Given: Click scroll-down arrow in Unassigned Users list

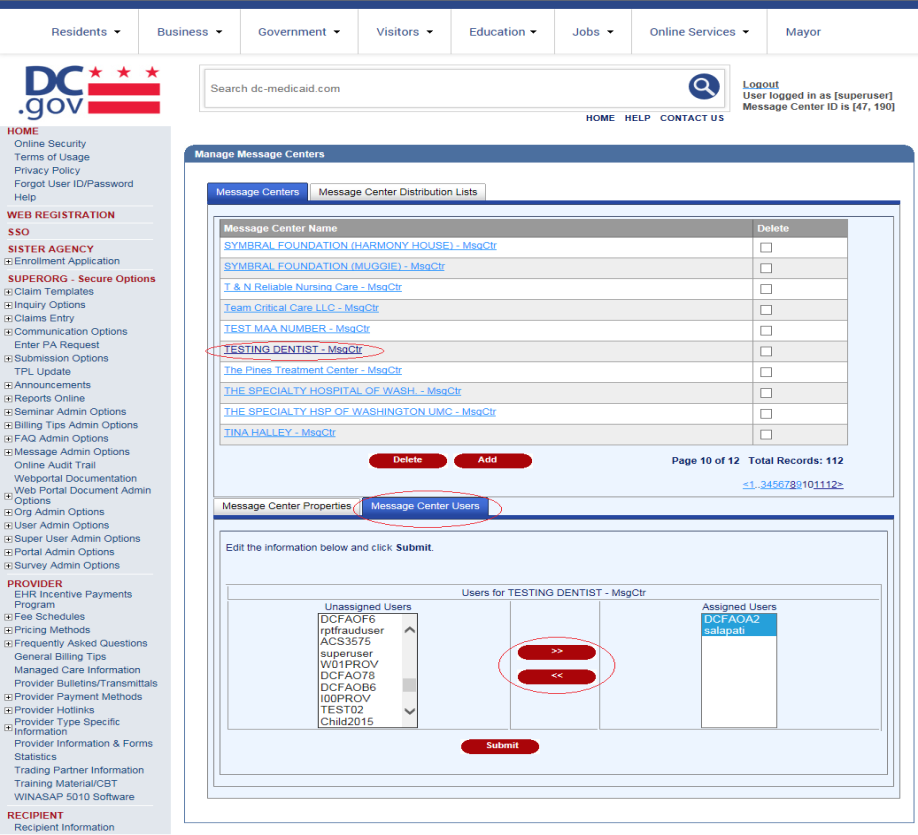Looking at the screenshot, I should (x=409, y=711).
